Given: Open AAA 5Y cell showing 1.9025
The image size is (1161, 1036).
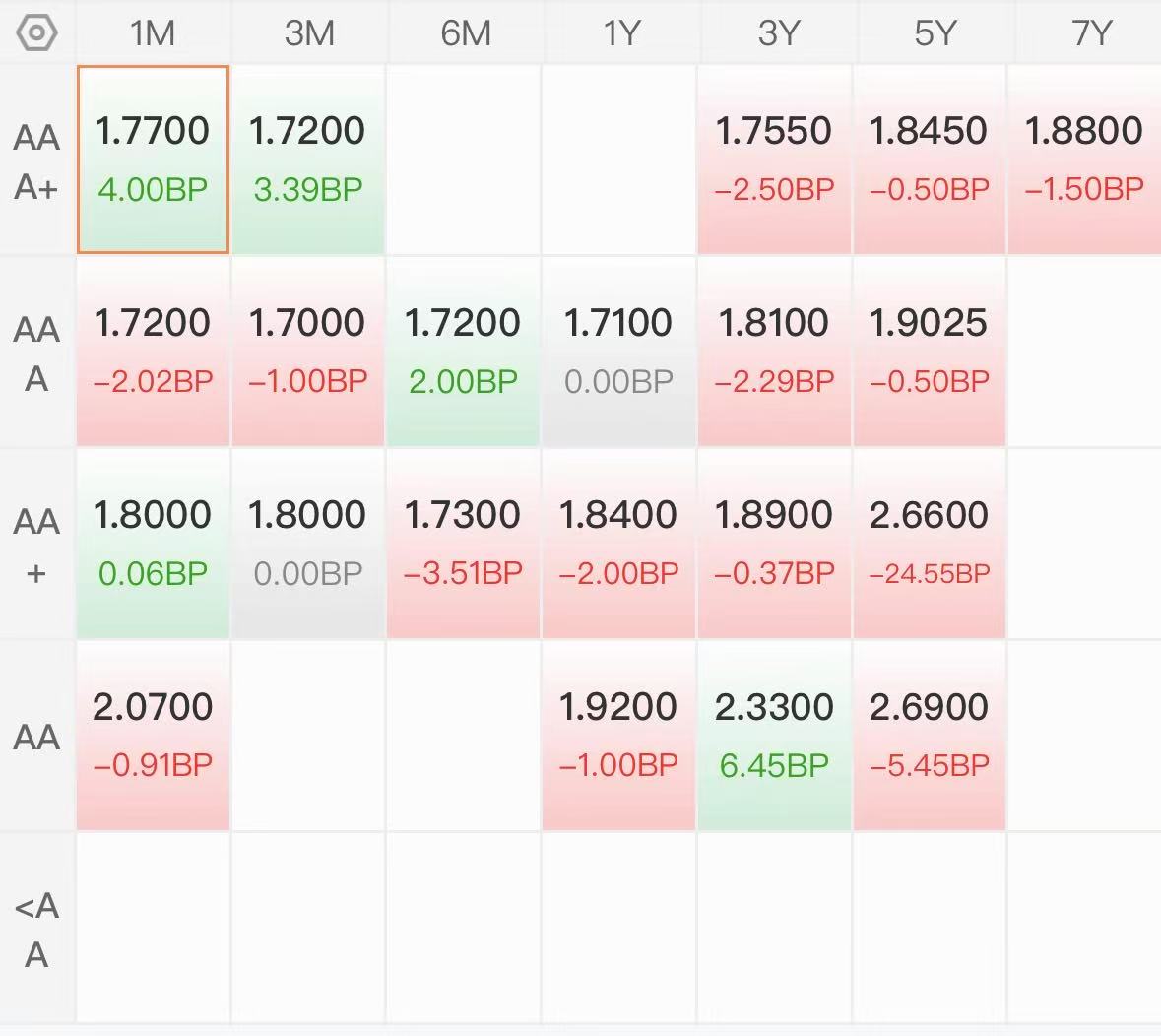Looking at the screenshot, I should (930, 352).
